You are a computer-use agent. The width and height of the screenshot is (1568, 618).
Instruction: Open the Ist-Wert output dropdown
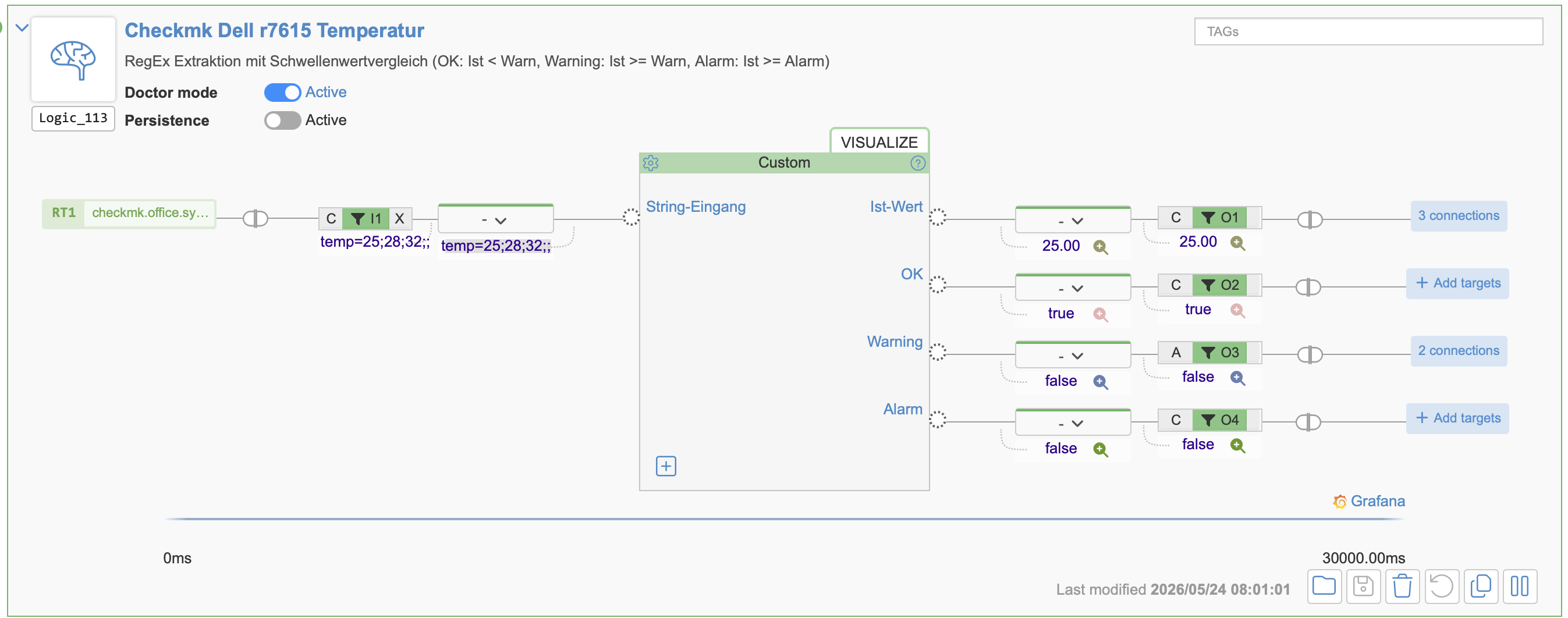pyautogui.click(x=1073, y=220)
